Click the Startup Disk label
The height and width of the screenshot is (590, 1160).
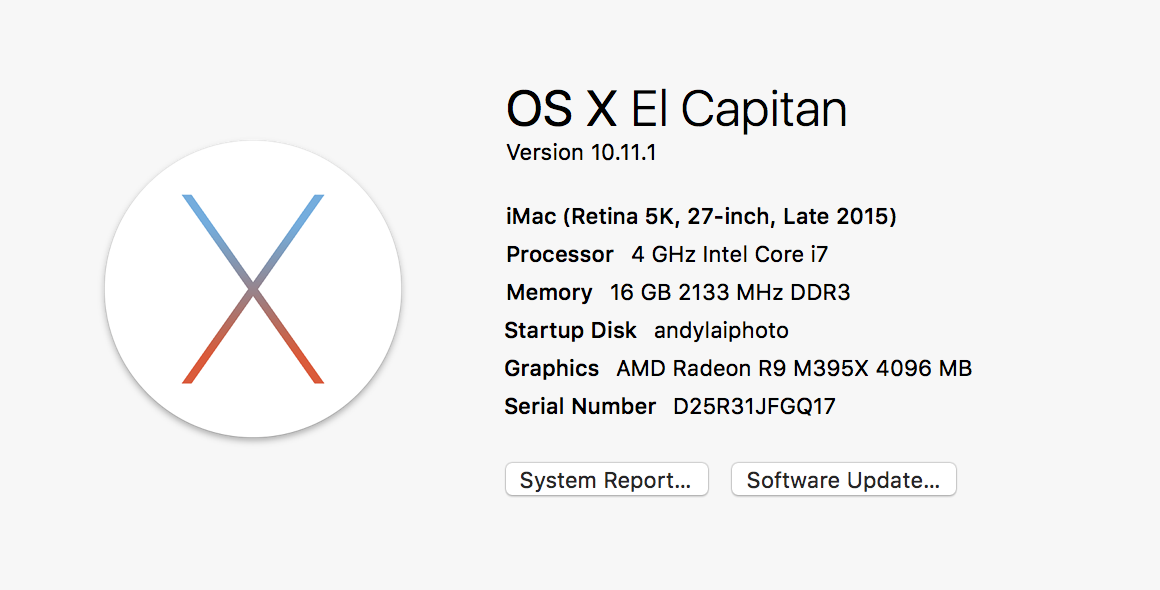(x=570, y=330)
